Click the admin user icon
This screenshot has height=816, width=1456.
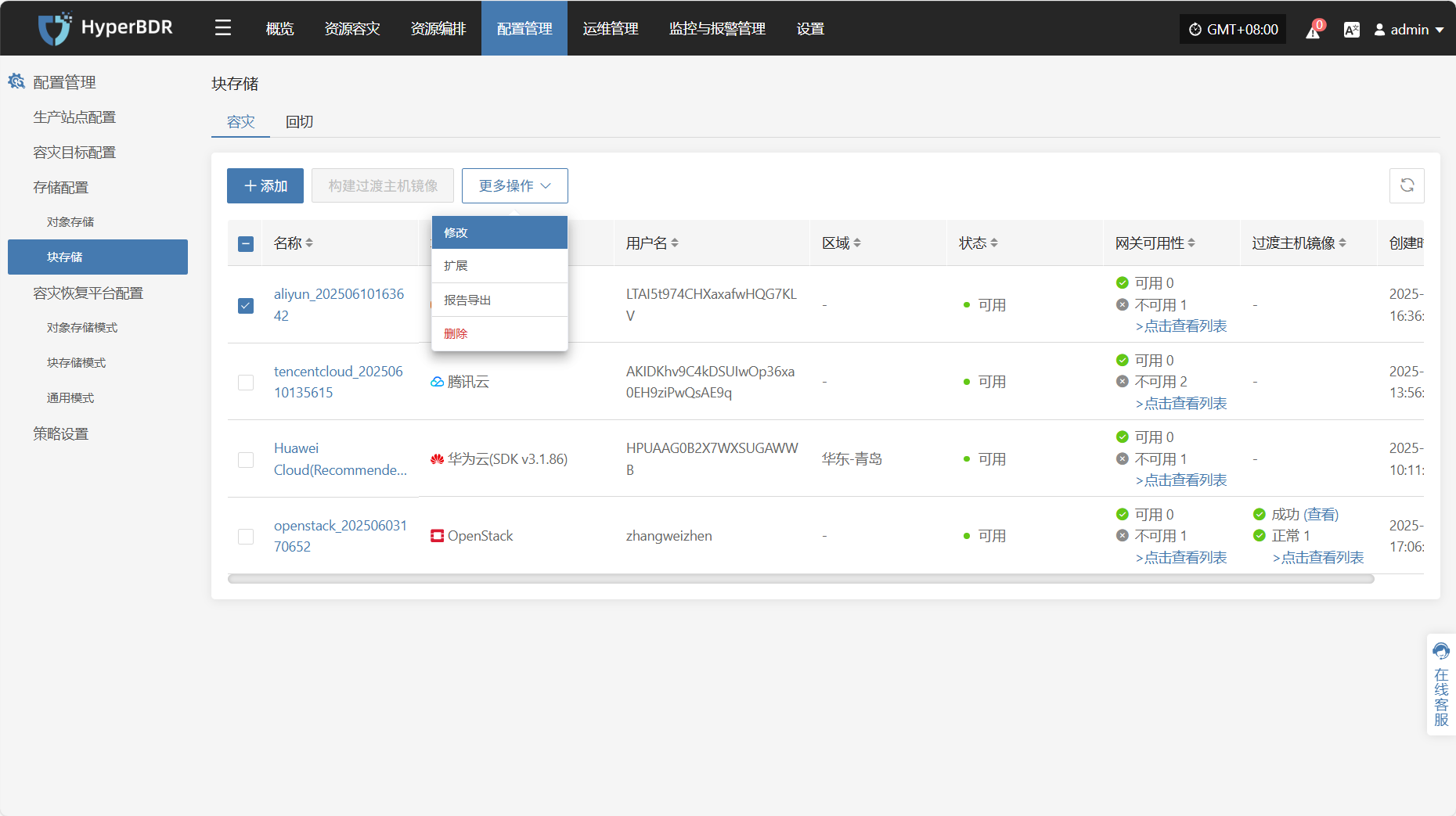pos(1379,30)
